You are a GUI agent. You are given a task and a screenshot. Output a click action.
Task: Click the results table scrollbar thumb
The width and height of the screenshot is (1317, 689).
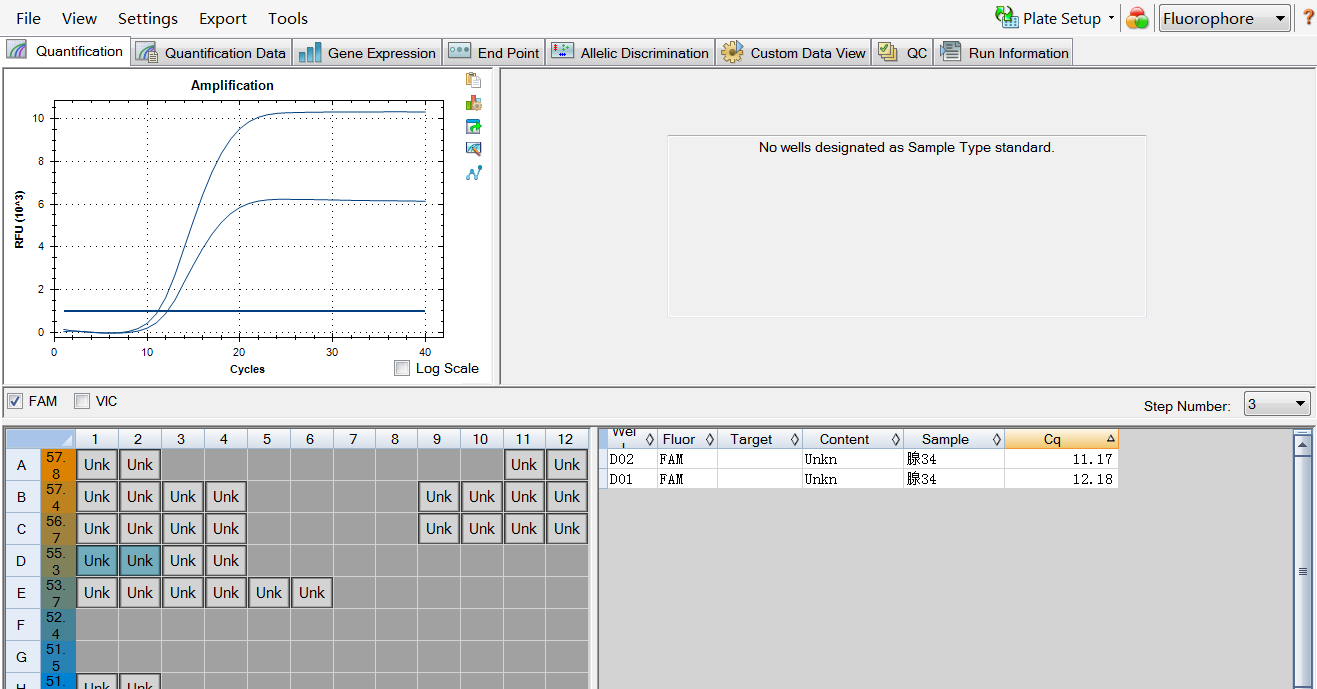pos(1302,572)
